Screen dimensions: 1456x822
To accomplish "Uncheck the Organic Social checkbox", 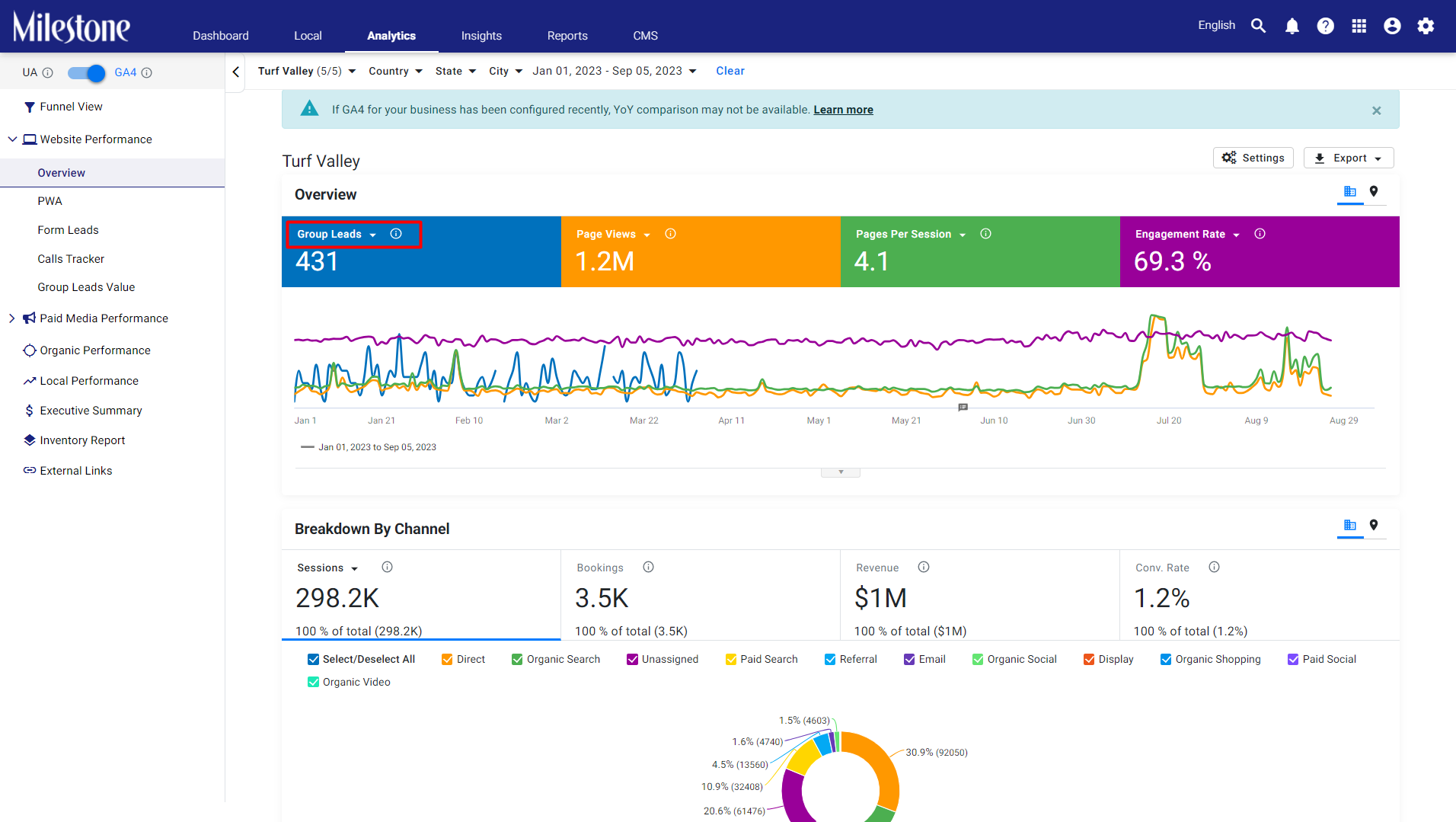I will 979,660.
